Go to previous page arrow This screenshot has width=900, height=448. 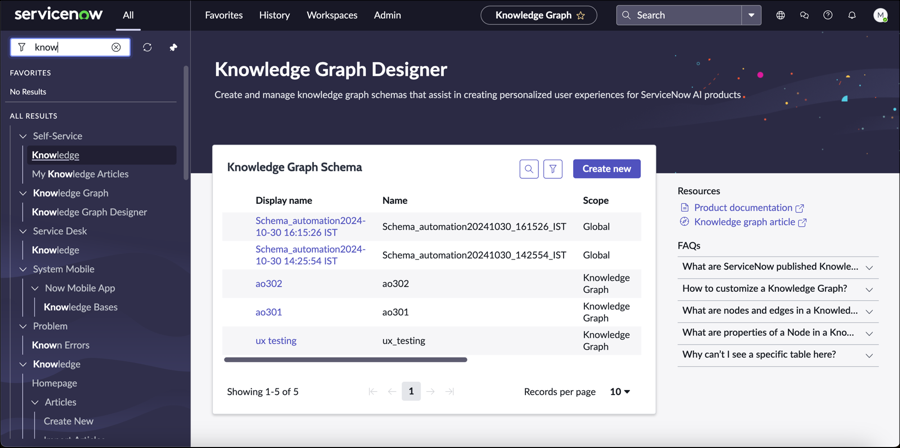(x=392, y=392)
